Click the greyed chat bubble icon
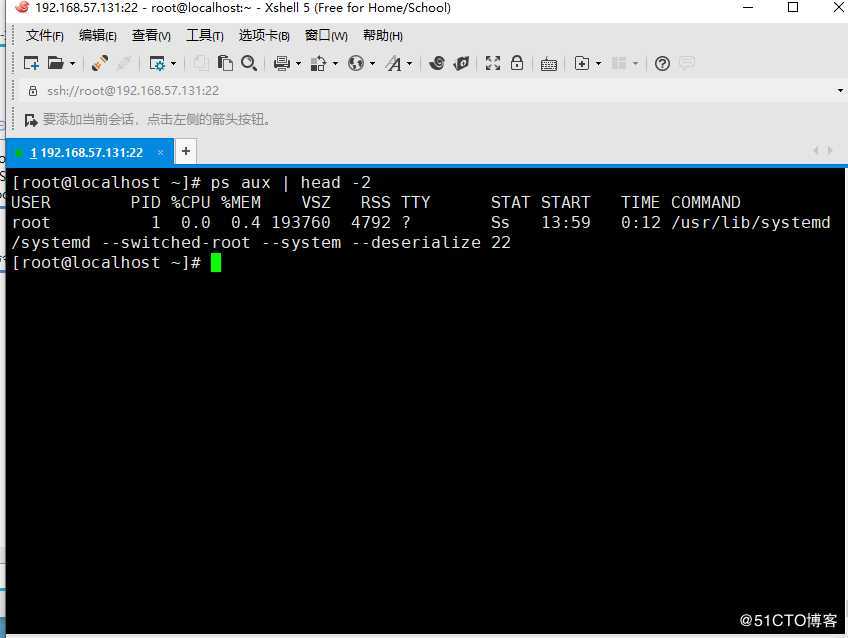This screenshot has width=848, height=638. 687,63
